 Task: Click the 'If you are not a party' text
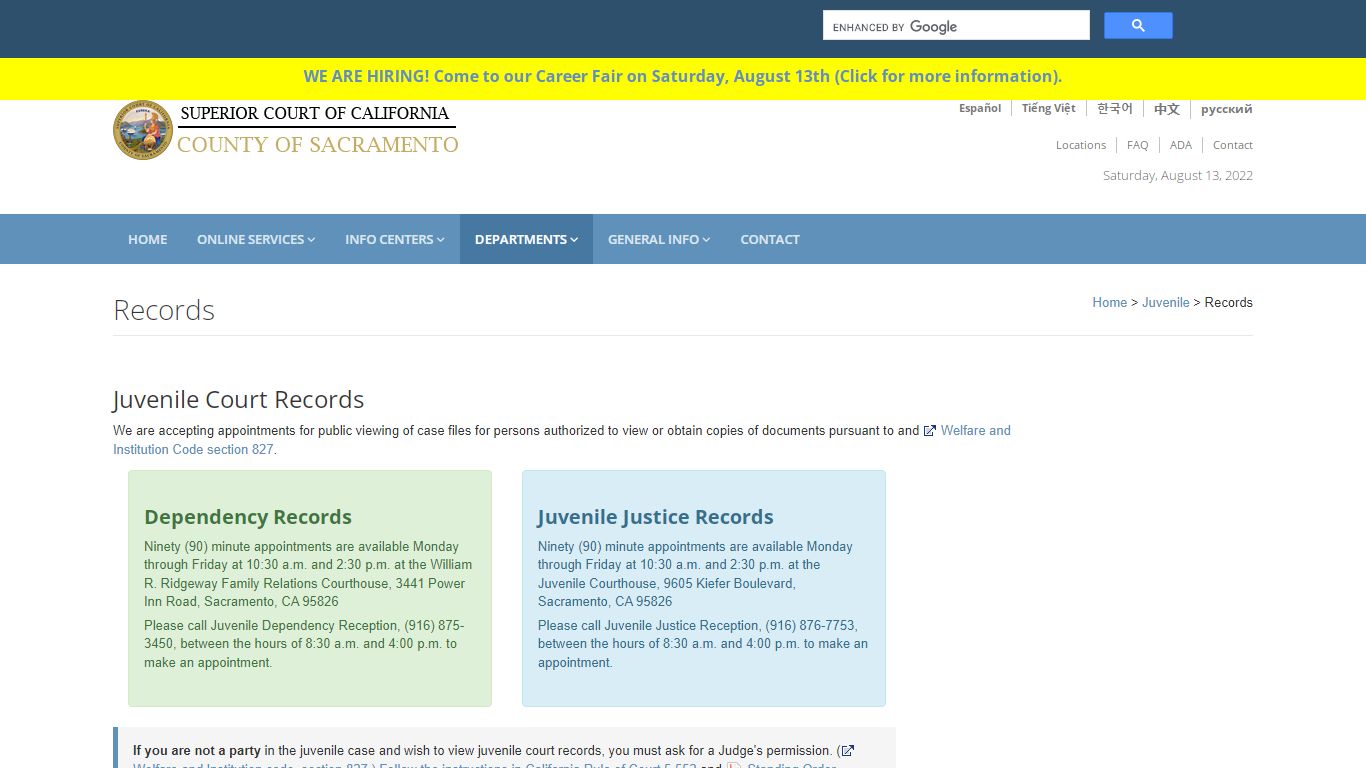point(197,750)
